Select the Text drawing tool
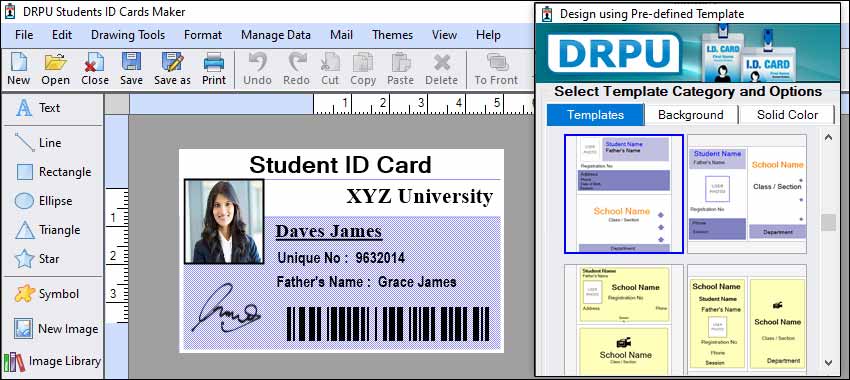Viewport: 850px width, 380px height. pos(38,108)
